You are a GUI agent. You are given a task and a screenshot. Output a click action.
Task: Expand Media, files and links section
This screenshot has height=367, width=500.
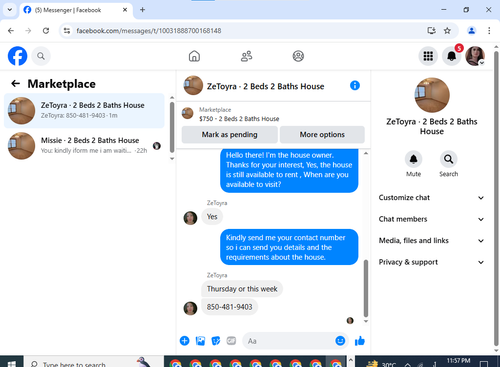coord(431,241)
